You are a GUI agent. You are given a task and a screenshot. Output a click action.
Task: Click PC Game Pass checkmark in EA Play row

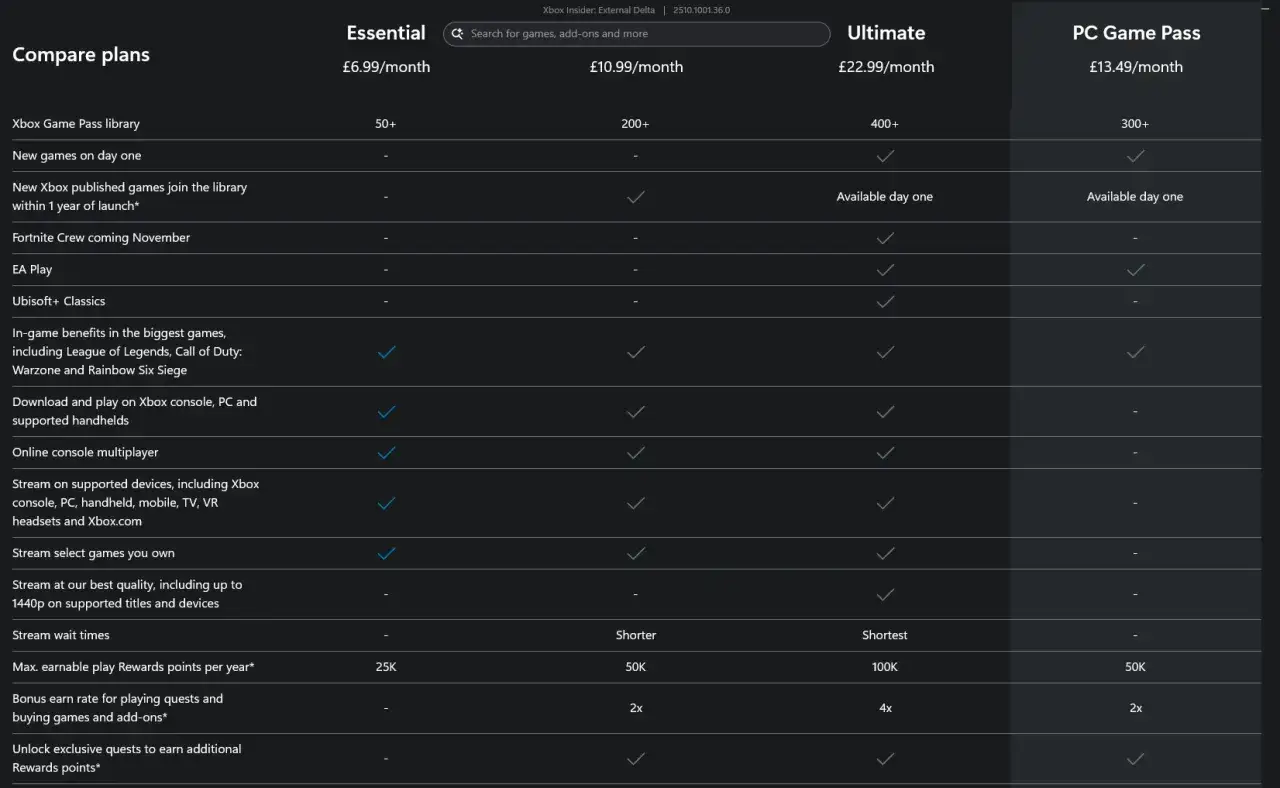tap(1135, 270)
